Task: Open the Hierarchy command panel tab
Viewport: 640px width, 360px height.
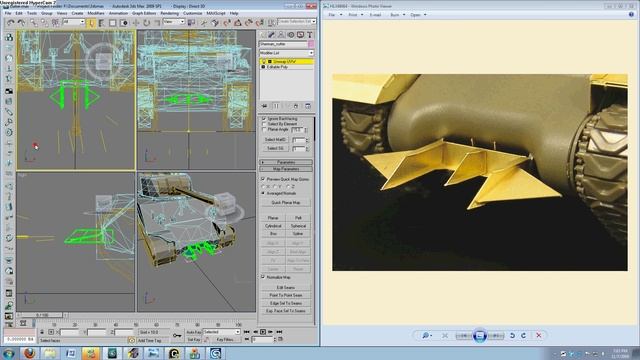Action: pos(281,35)
